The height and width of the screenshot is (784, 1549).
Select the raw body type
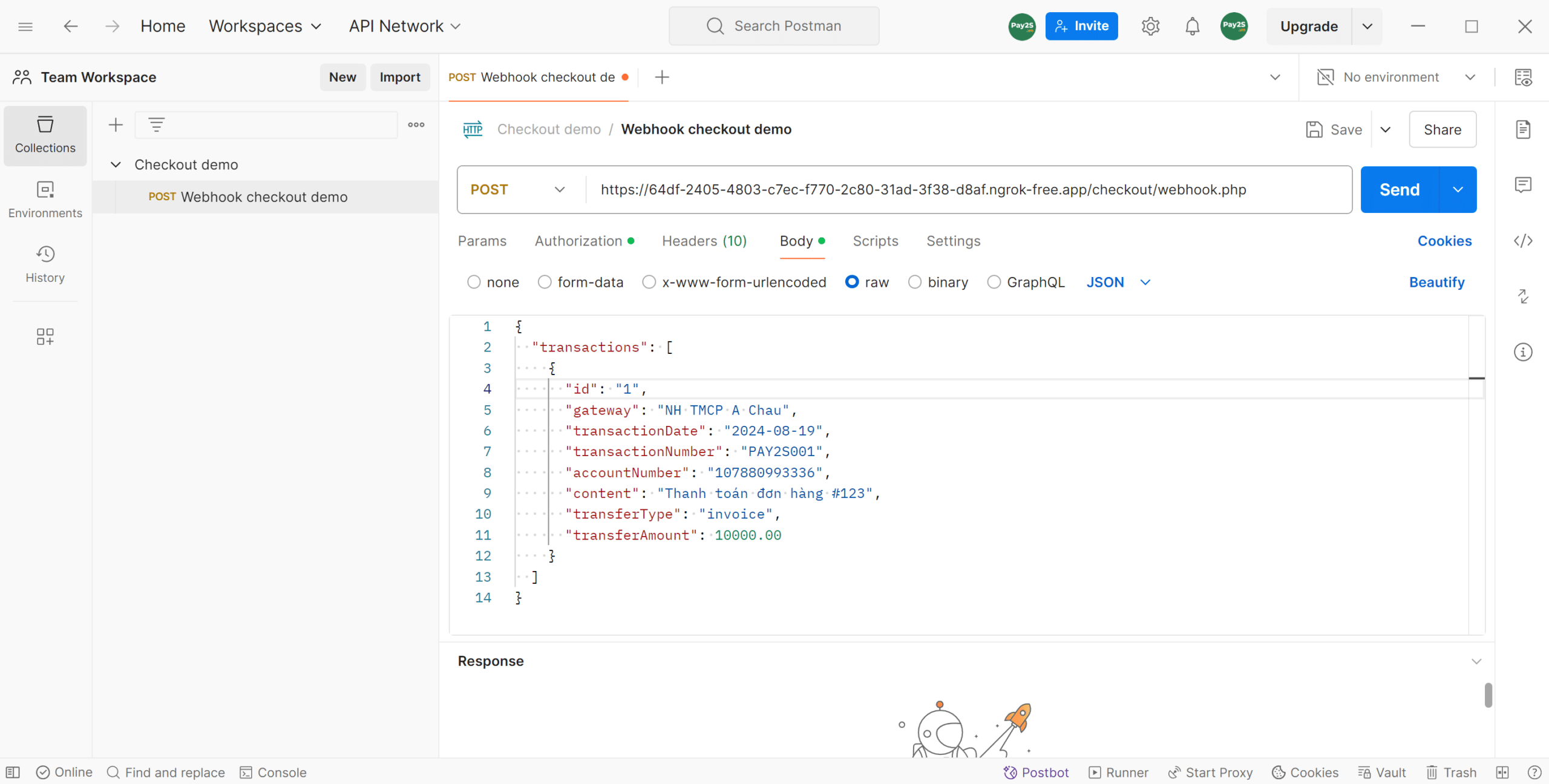tap(852, 283)
